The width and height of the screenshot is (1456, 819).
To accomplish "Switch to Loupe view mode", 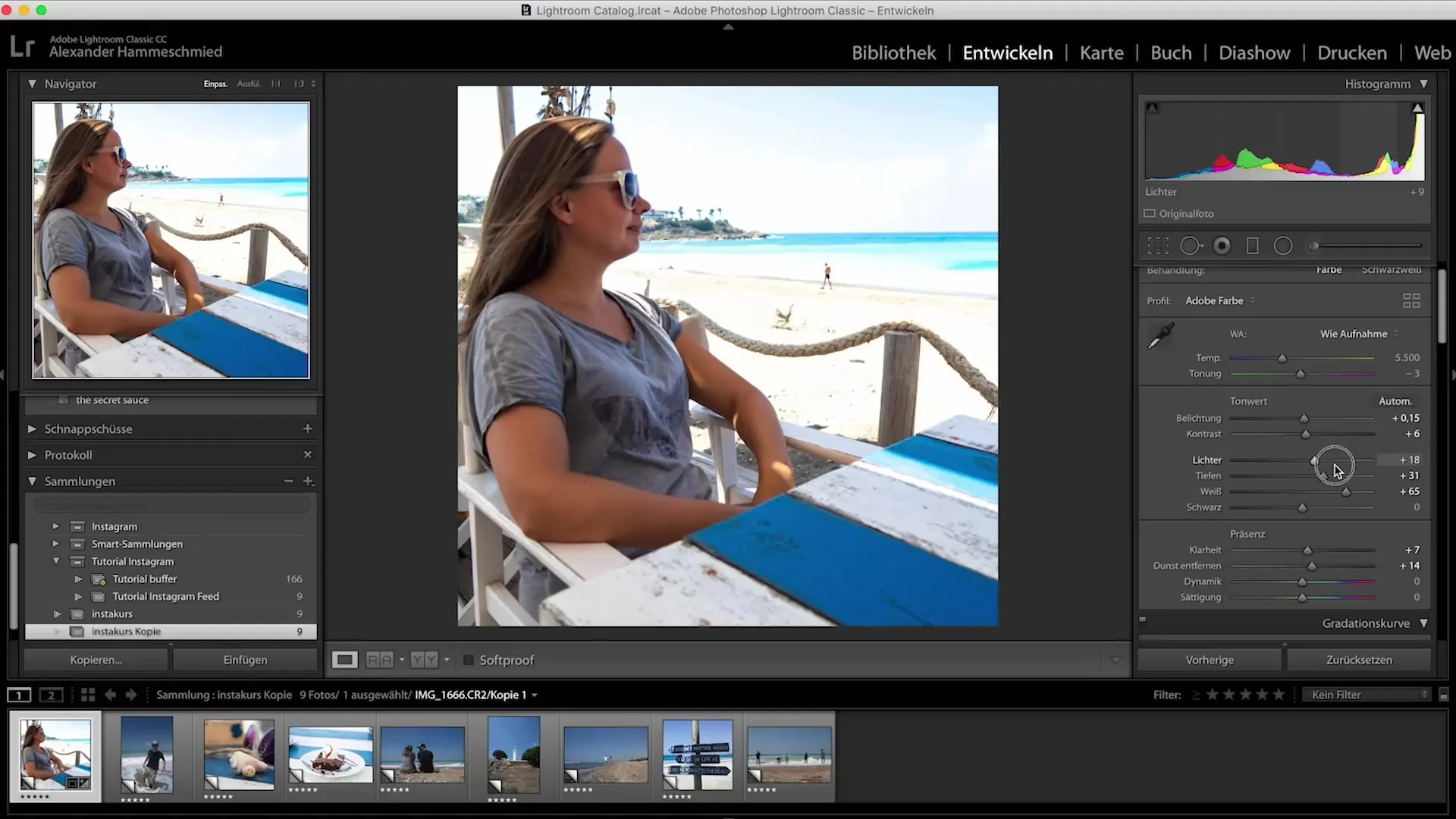I will pos(345,660).
